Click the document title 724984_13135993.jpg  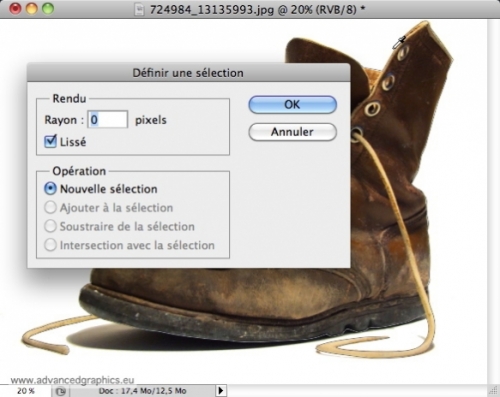tap(212, 9)
